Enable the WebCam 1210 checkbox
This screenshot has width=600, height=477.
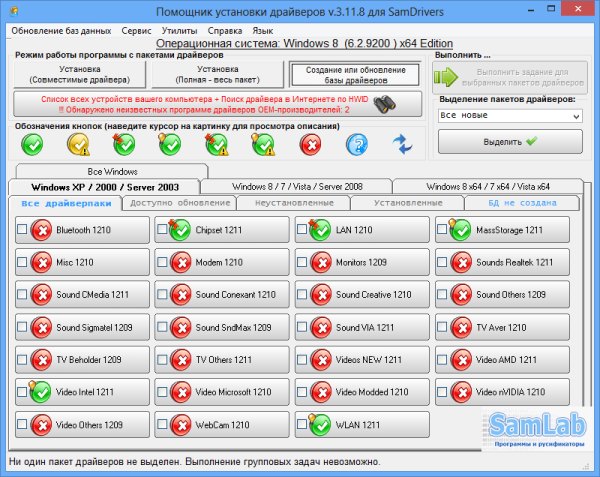point(162,425)
